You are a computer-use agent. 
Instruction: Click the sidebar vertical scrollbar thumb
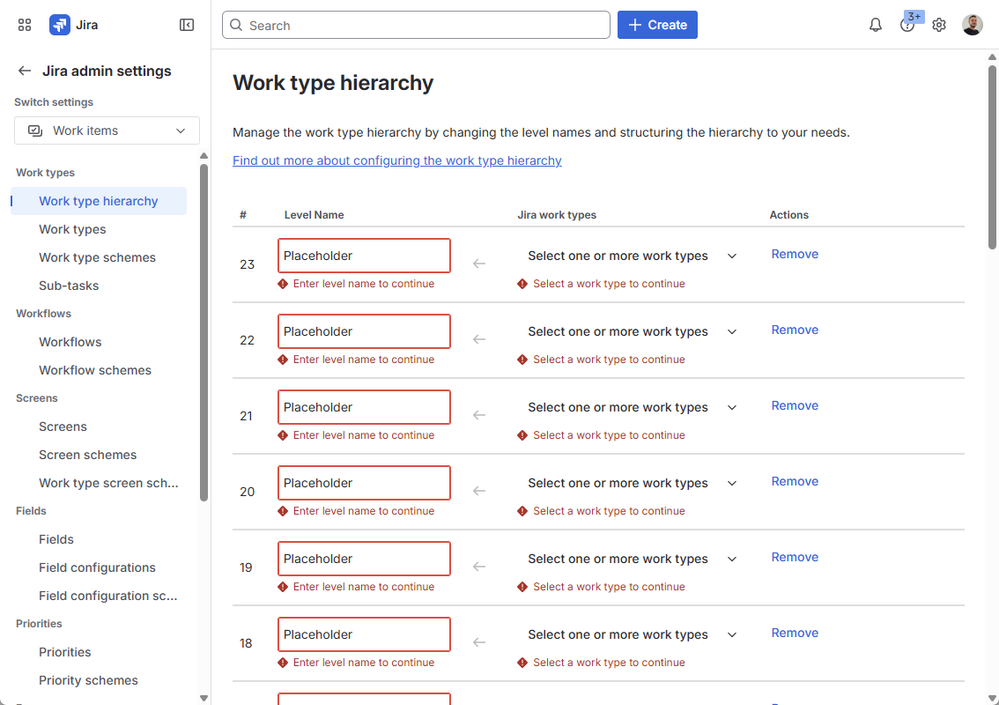click(204, 332)
